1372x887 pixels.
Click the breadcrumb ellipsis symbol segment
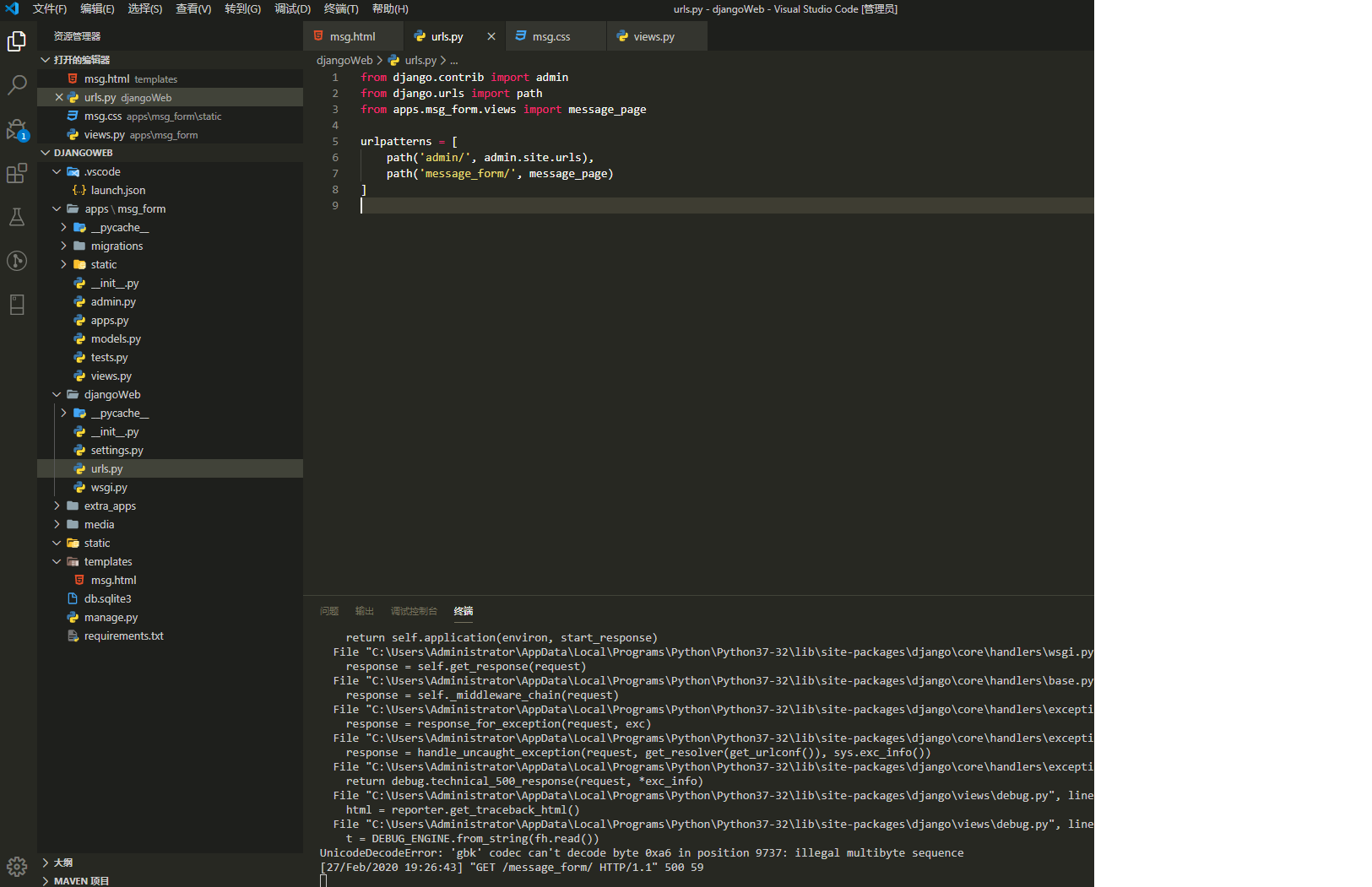(454, 60)
